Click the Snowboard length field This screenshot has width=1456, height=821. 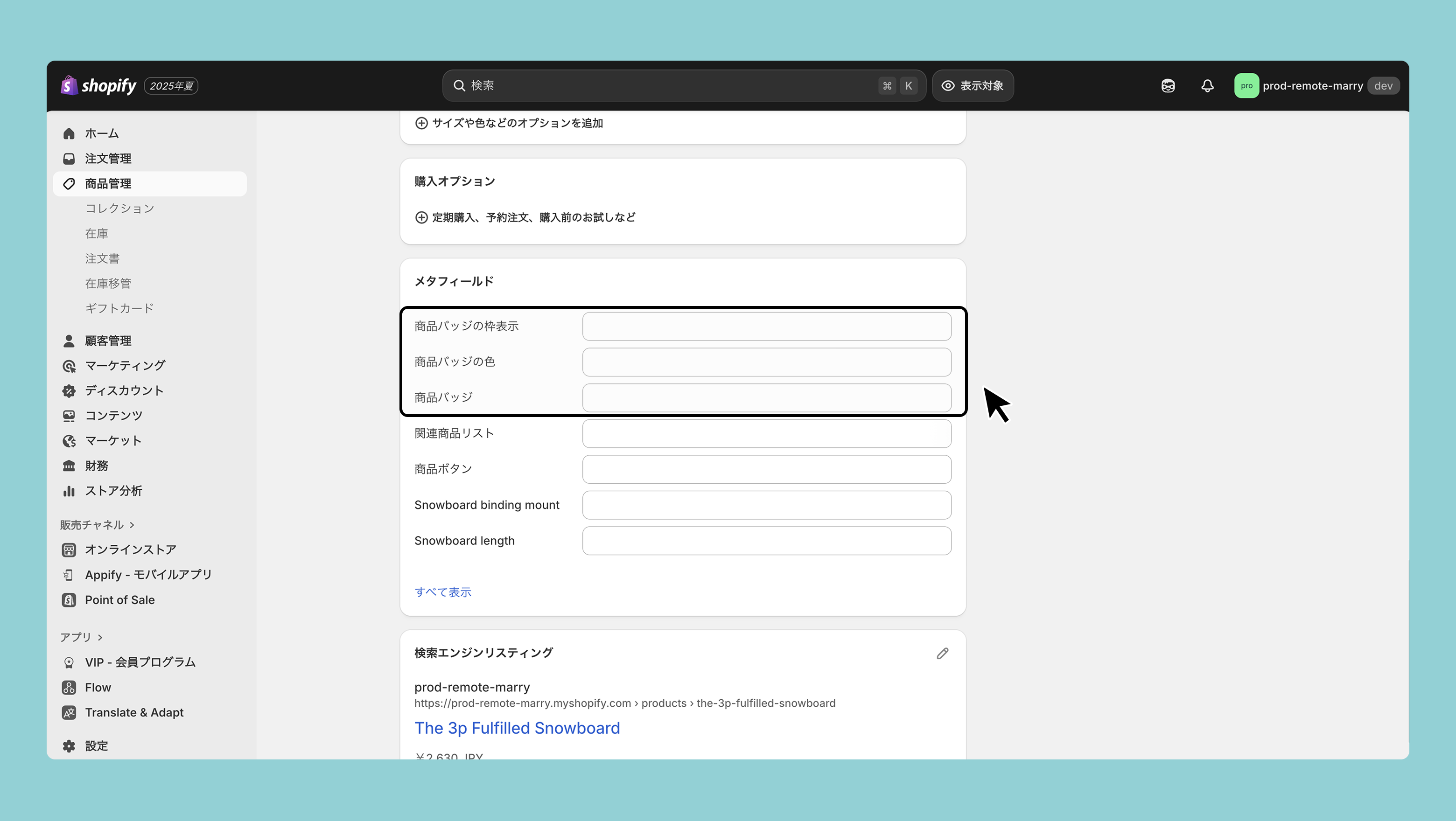pos(766,541)
